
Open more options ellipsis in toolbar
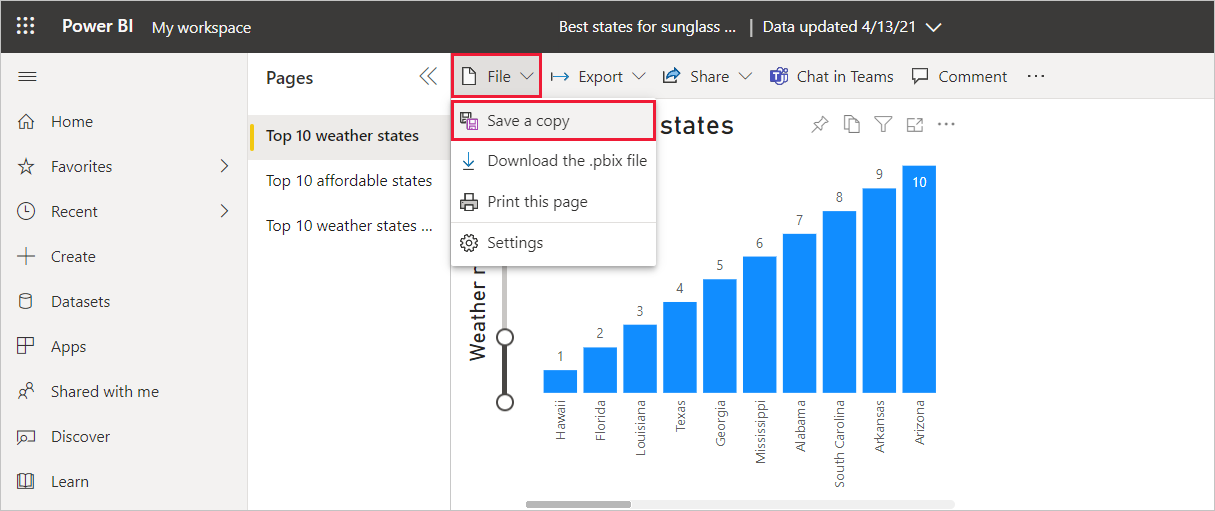tap(1036, 77)
